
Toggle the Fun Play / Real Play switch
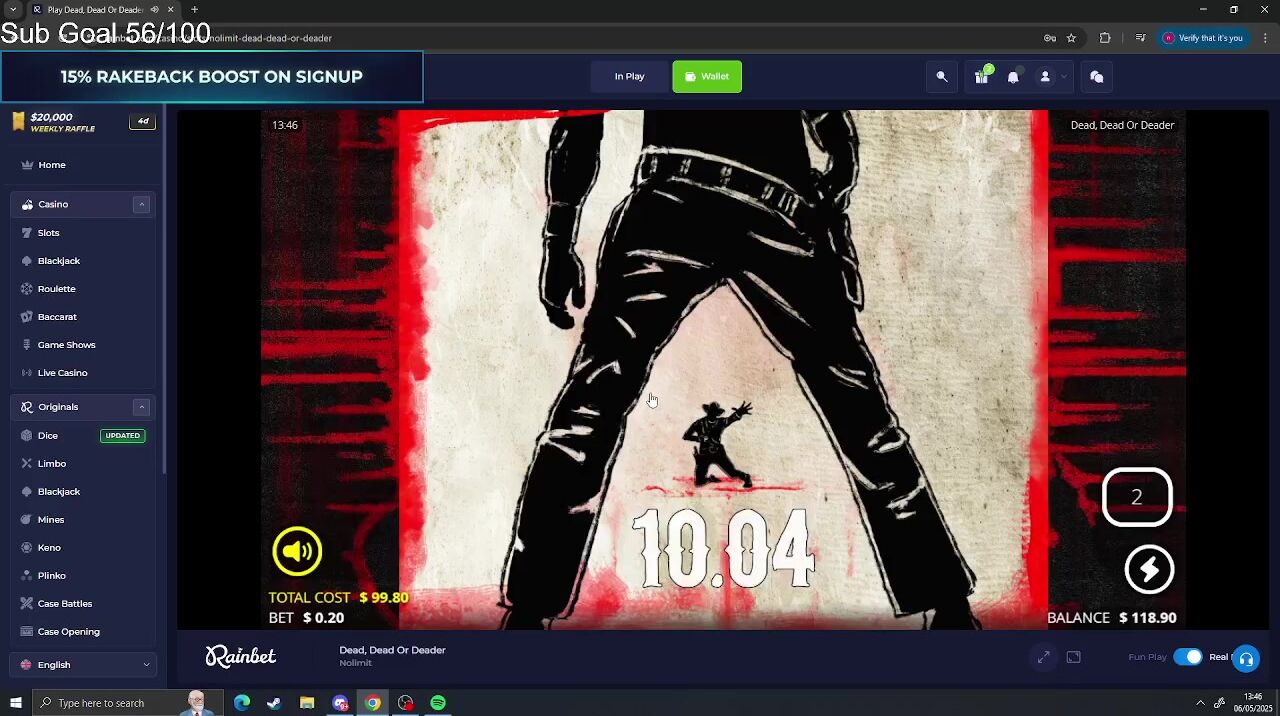pyautogui.click(x=1188, y=657)
